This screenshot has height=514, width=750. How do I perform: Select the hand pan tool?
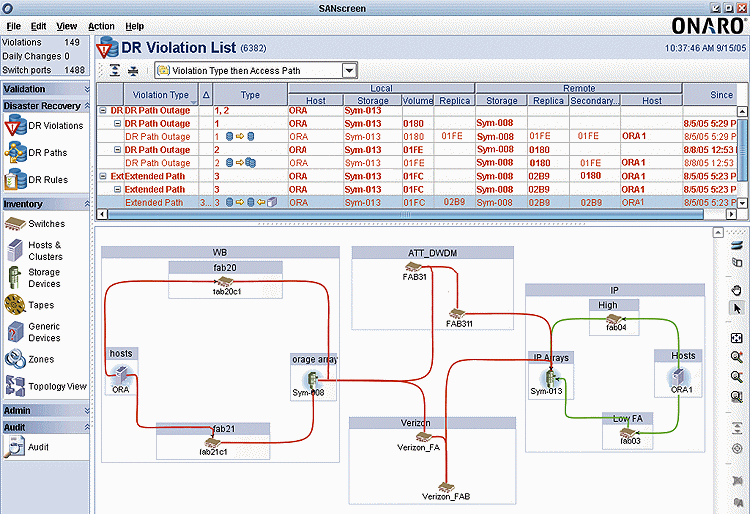pyautogui.click(x=737, y=290)
